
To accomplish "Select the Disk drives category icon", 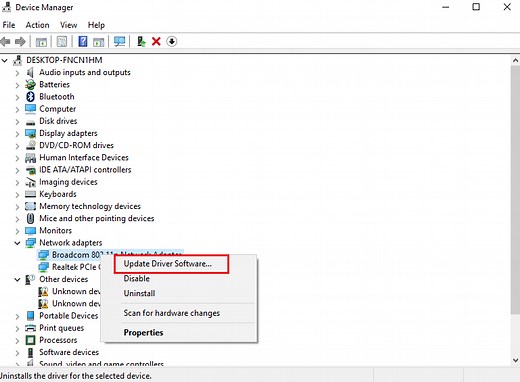I will point(30,122).
